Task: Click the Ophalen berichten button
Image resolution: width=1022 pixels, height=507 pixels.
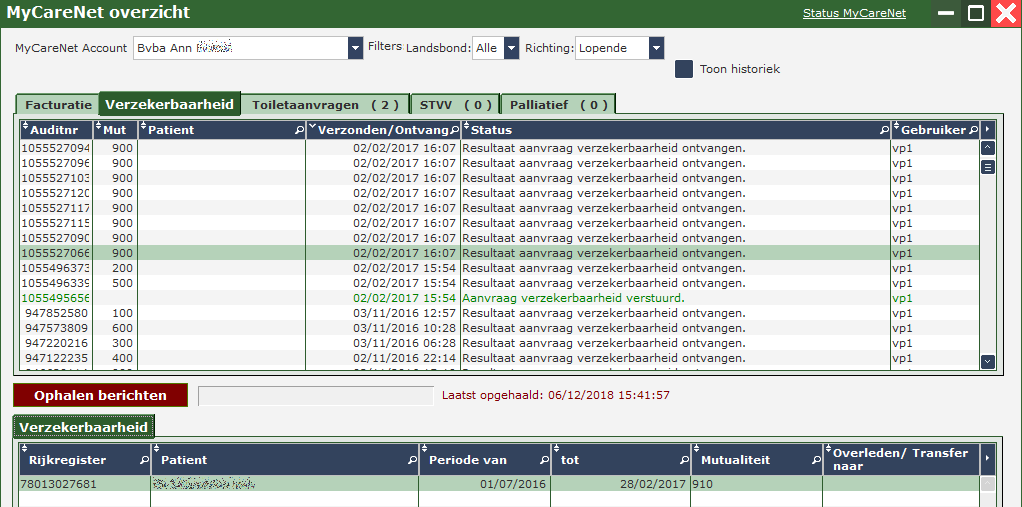Action: [x=100, y=395]
